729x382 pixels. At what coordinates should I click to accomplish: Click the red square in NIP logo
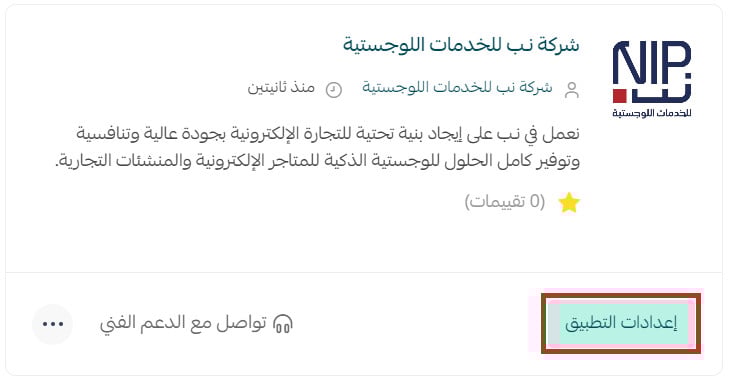(619, 96)
